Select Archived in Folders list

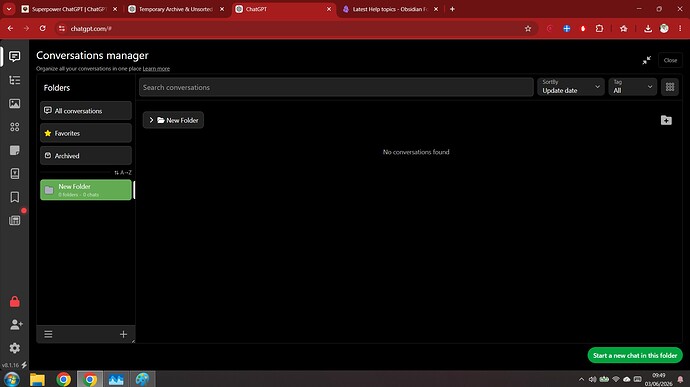pos(86,155)
